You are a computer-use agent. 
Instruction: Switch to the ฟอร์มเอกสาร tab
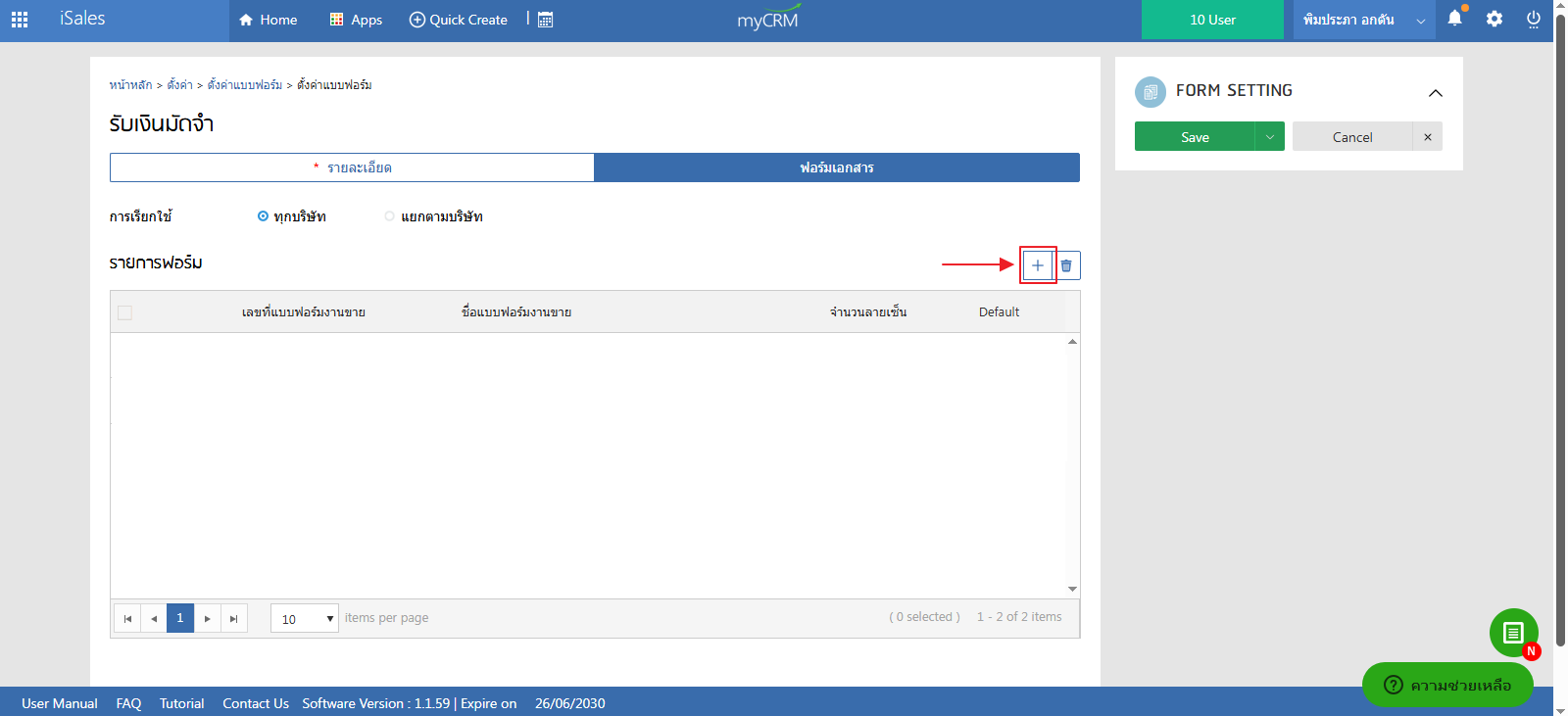point(836,167)
